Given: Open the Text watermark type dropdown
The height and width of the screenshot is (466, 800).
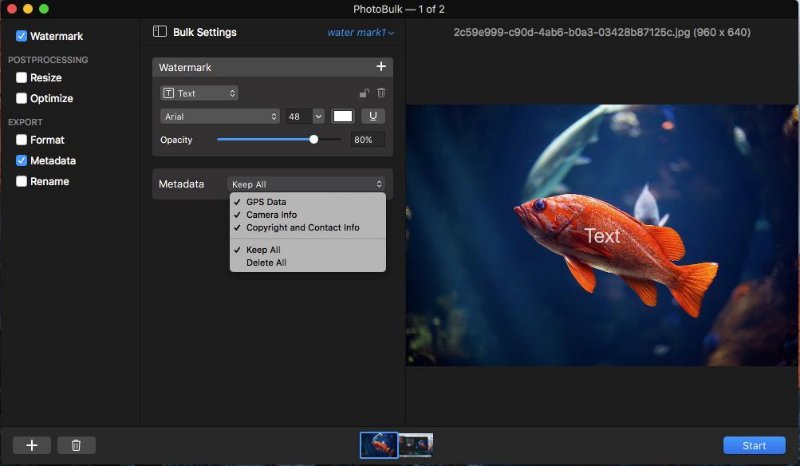Looking at the screenshot, I should (x=199, y=93).
